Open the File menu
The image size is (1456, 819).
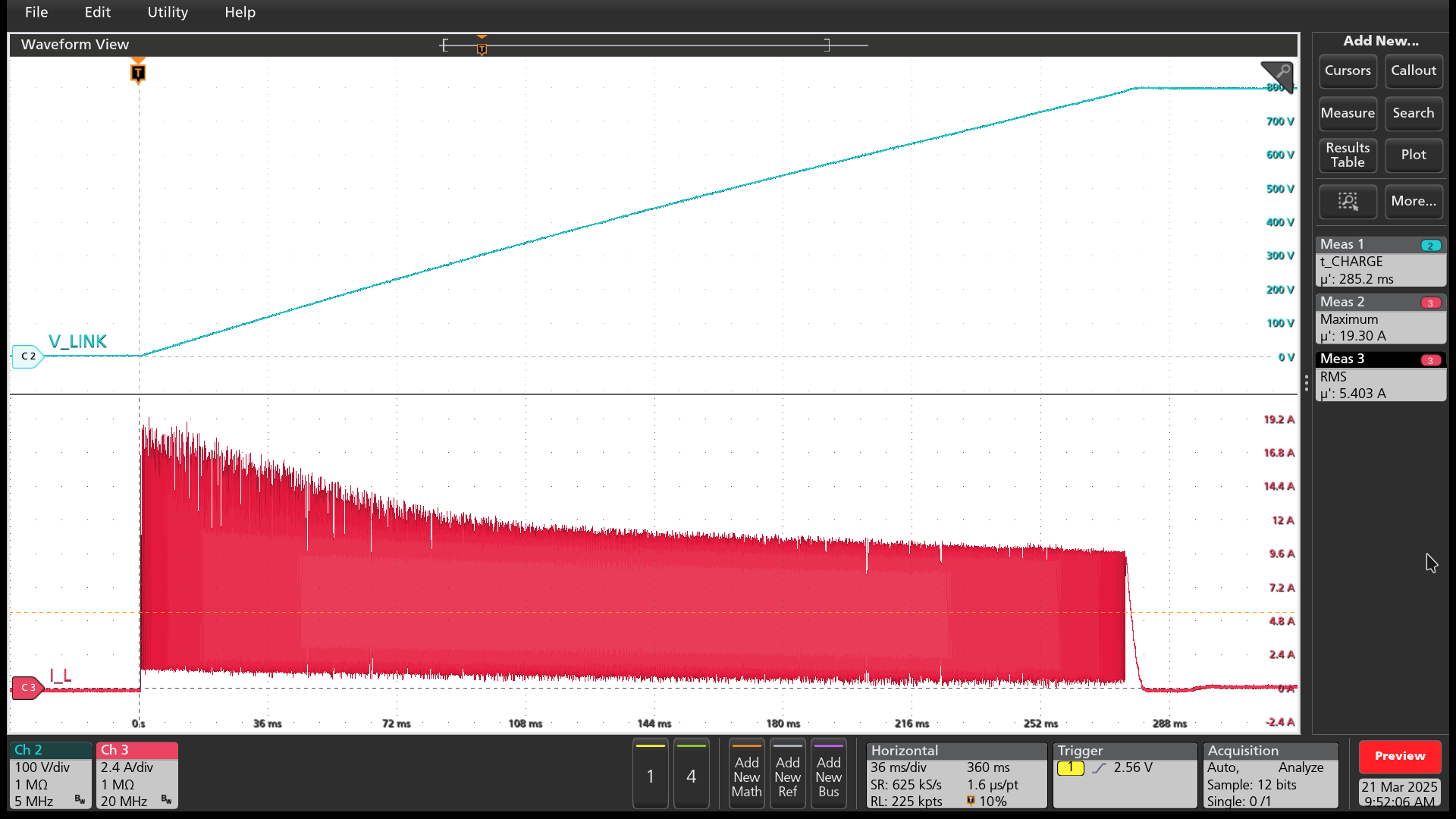coord(36,12)
